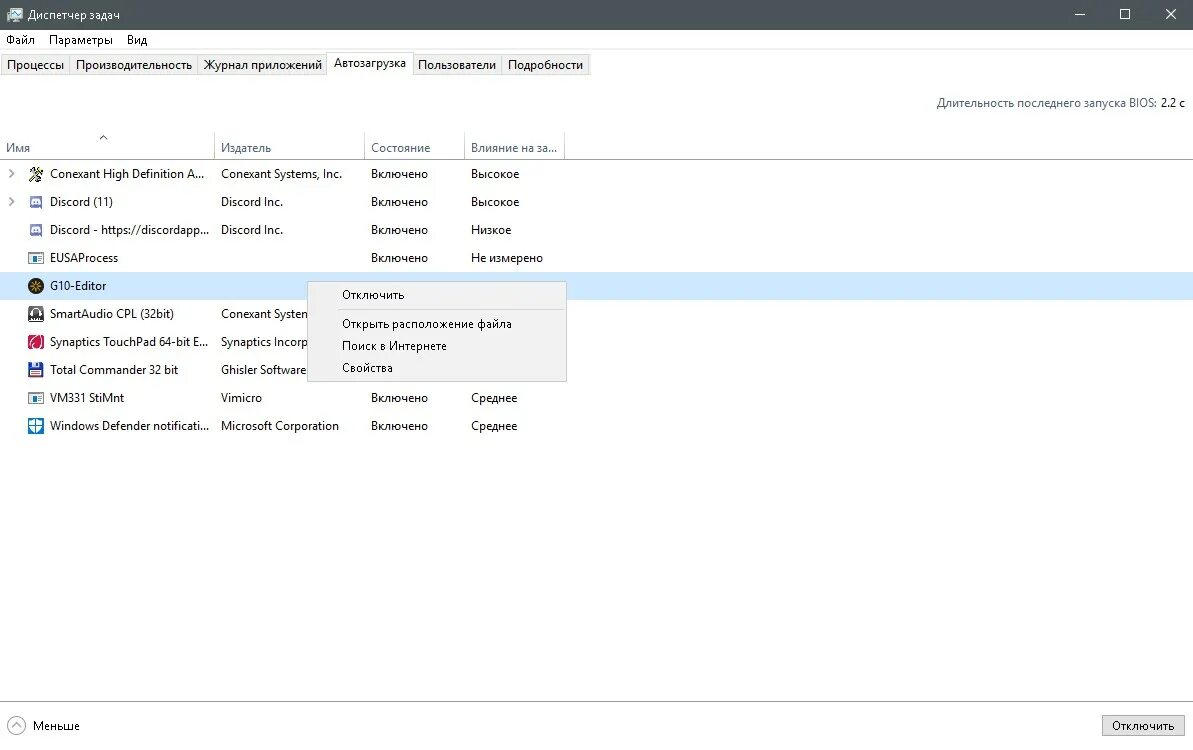Click the Task Manager title bar icon
1193x750 pixels.
(14, 14)
